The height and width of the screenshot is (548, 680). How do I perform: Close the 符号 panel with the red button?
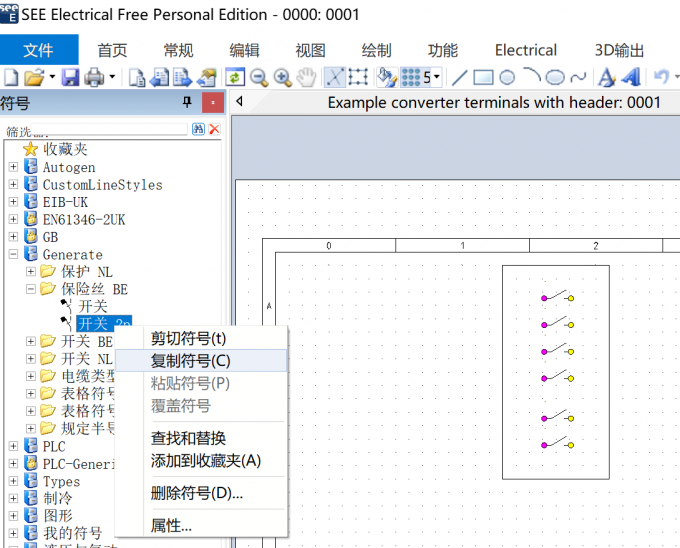(x=213, y=103)
